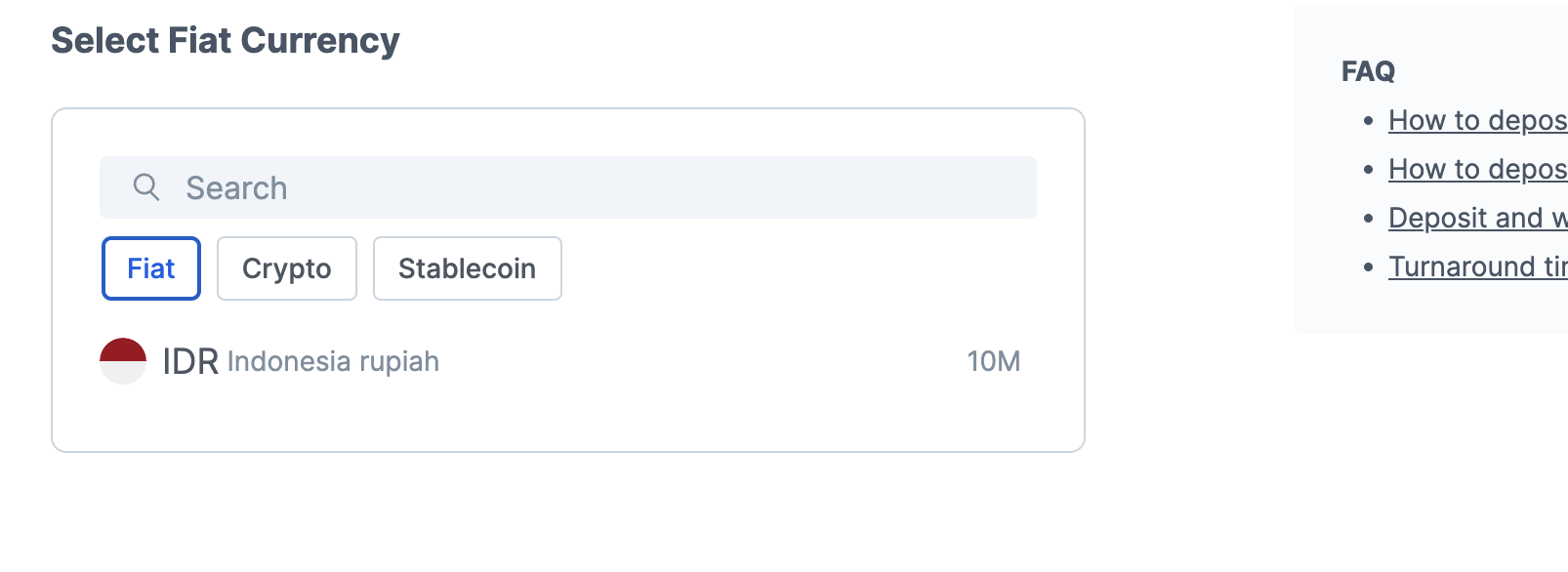Click bullet beside second How to deposit link
1568x572 pixels.
(1369, 170)
